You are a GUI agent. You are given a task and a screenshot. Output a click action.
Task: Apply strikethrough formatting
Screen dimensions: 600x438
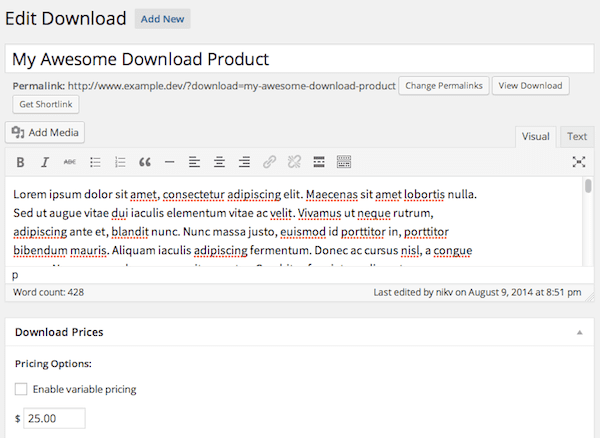pyautogui.click(x=70, y=161)
